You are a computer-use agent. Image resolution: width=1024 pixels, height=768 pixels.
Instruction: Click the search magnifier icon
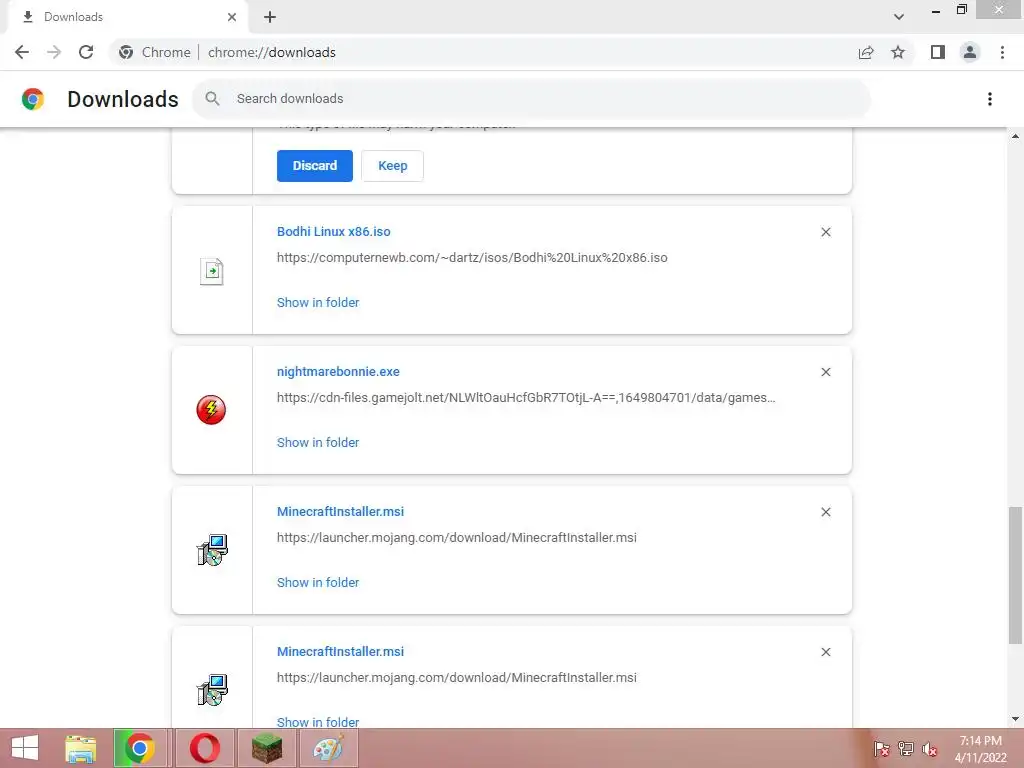pyautogui.click(x=212, y=99)
